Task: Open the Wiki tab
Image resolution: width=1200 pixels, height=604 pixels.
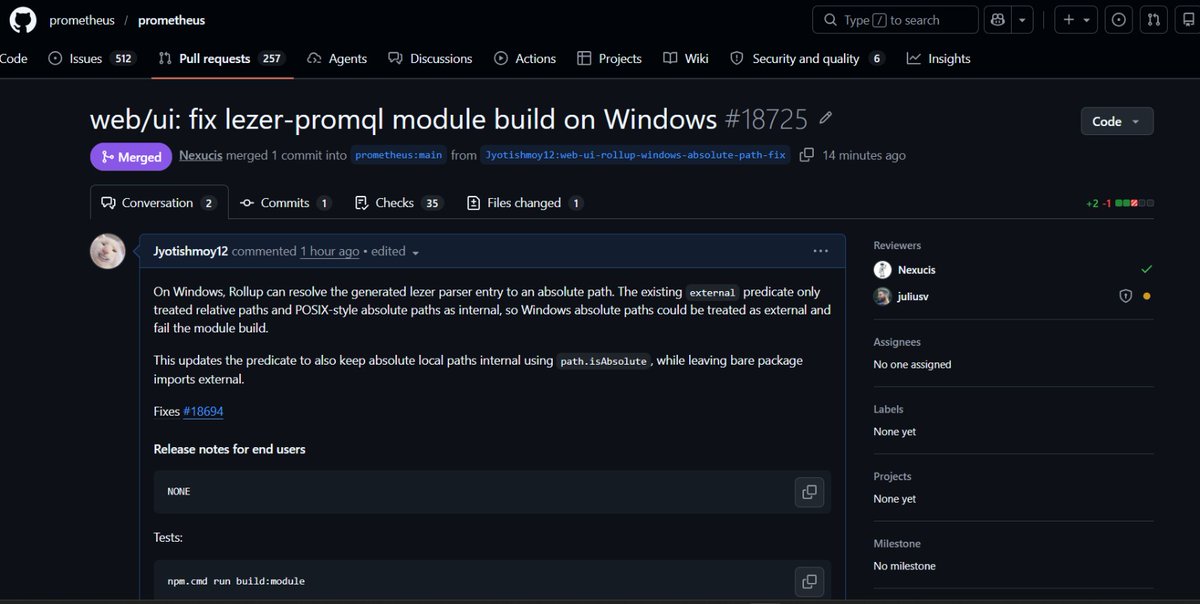Action: click(685, 59)
